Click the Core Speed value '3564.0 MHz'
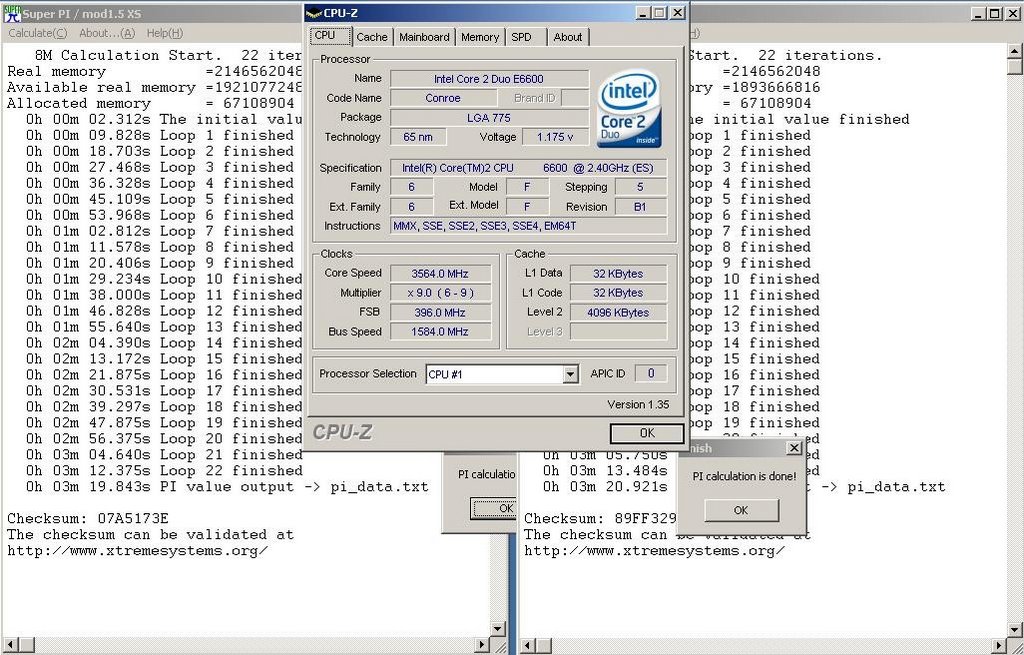Image resolution: width=1024 pixels, height=655 pixels. click(x=440, y=274)
